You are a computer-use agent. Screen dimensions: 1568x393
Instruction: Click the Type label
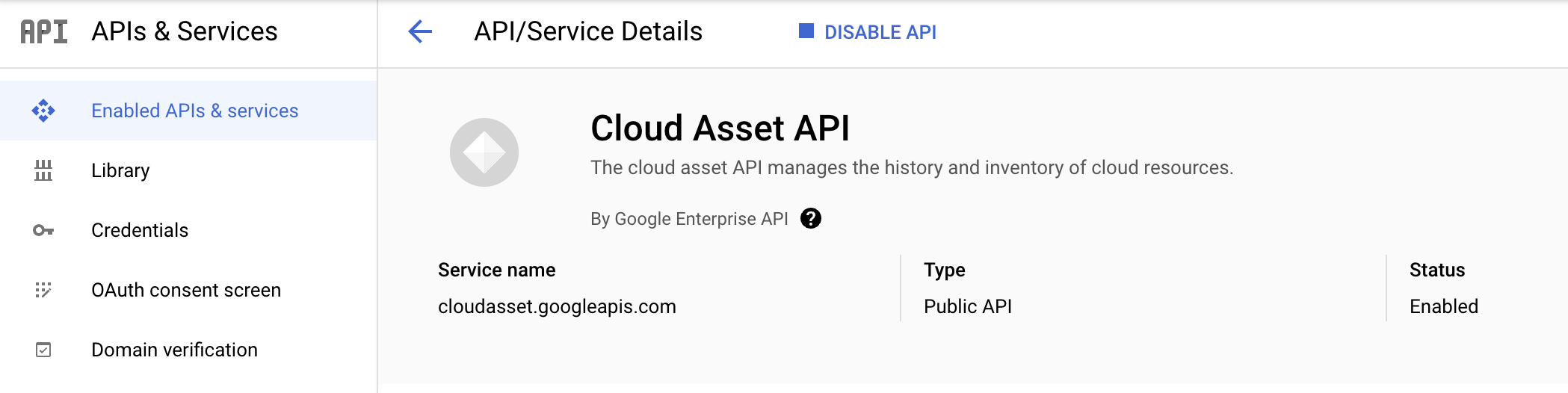(945, 270)
